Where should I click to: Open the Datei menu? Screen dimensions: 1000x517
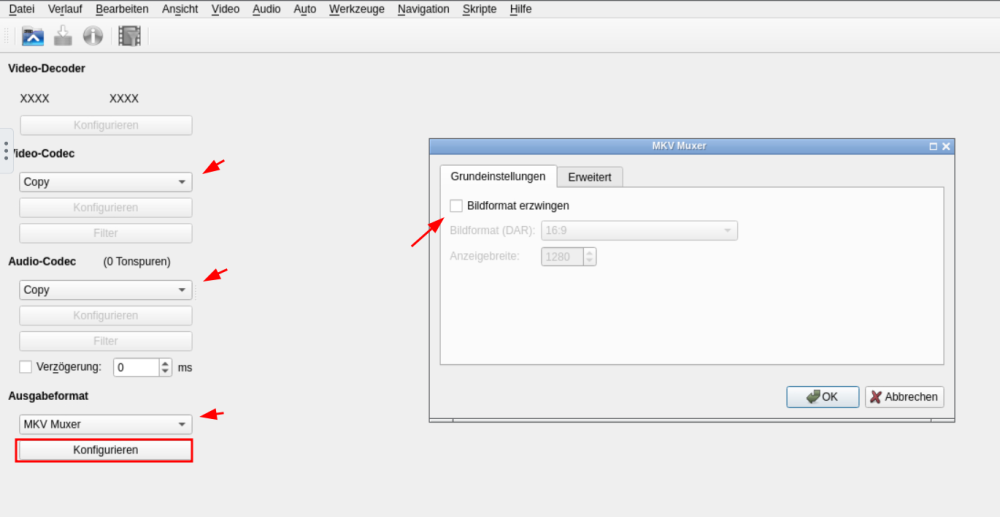pyautogui.click(x=22, y=9)
